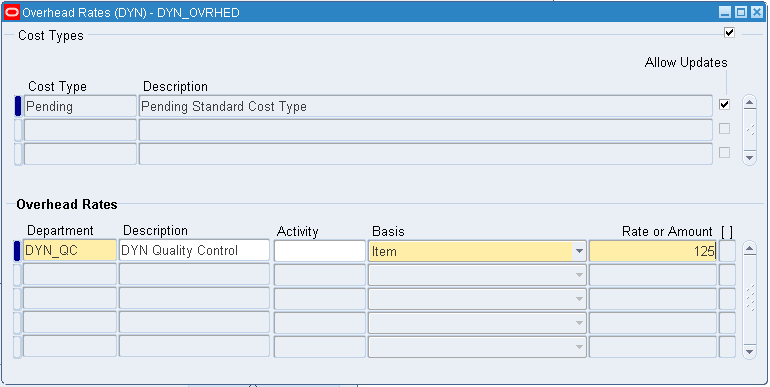Click the descriptive flexfield box beside 125
This screenshot has width=770, height=387.
click(727, 250)
